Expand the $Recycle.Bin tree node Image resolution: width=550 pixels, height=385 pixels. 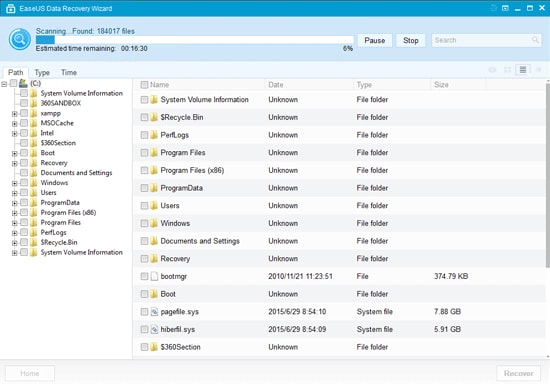[x=15, y=243]
